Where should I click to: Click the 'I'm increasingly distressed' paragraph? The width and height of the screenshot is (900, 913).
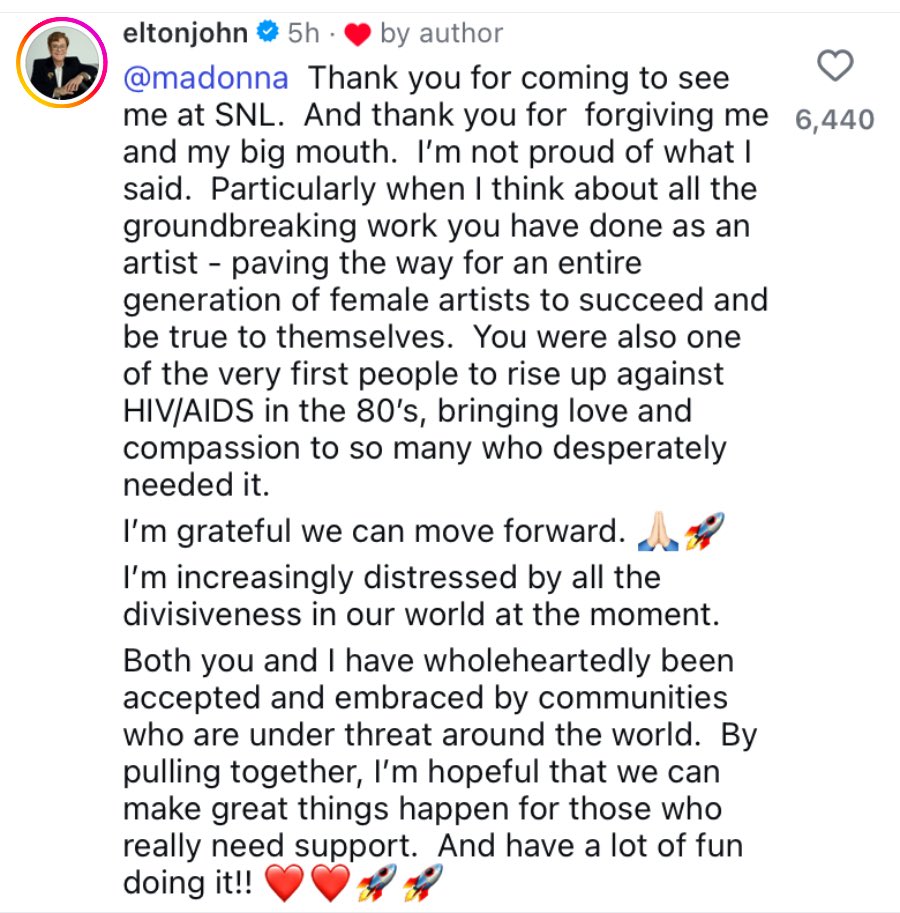(421, 596)
